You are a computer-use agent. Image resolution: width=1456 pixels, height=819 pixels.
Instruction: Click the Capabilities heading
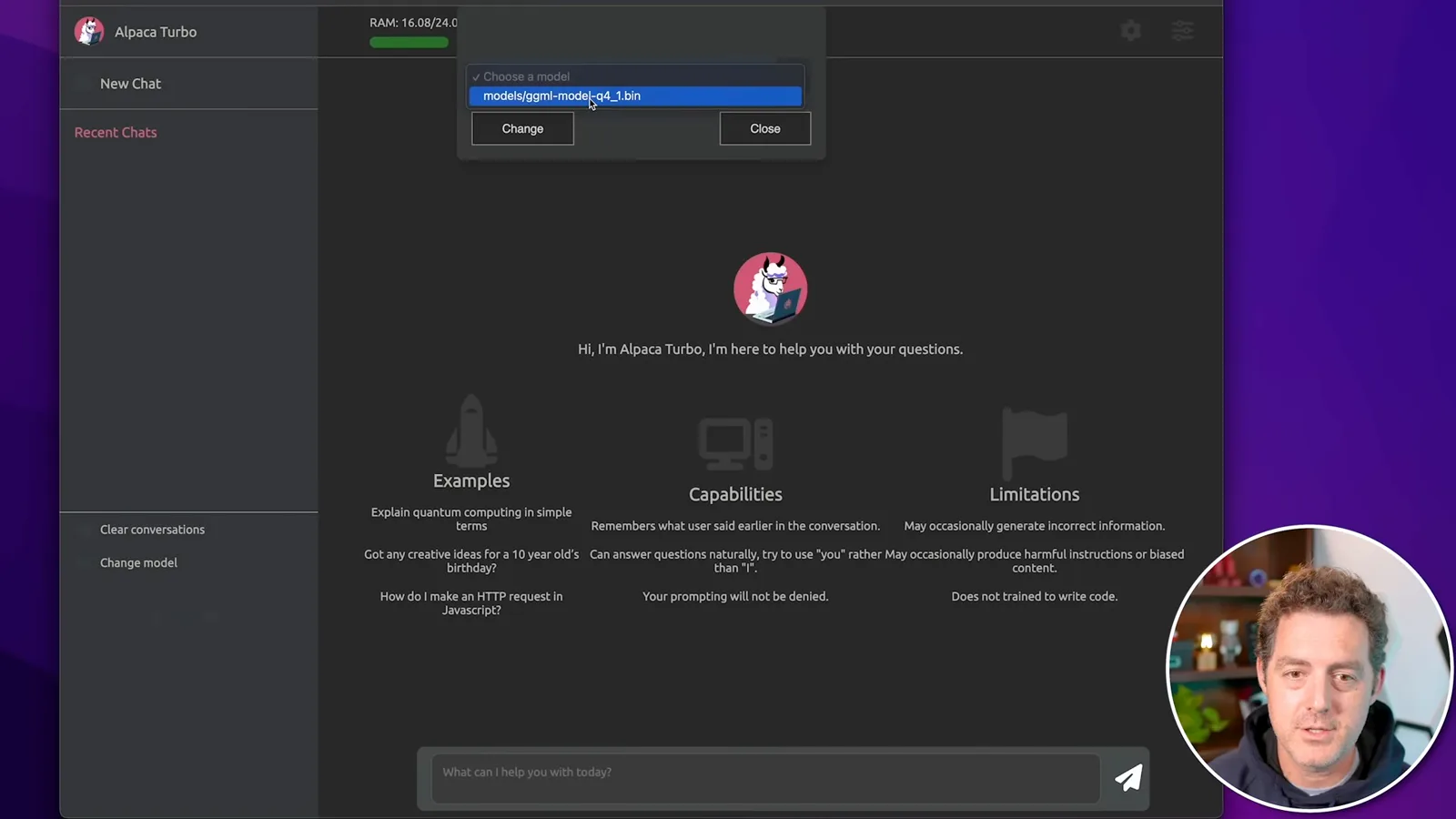735,494
